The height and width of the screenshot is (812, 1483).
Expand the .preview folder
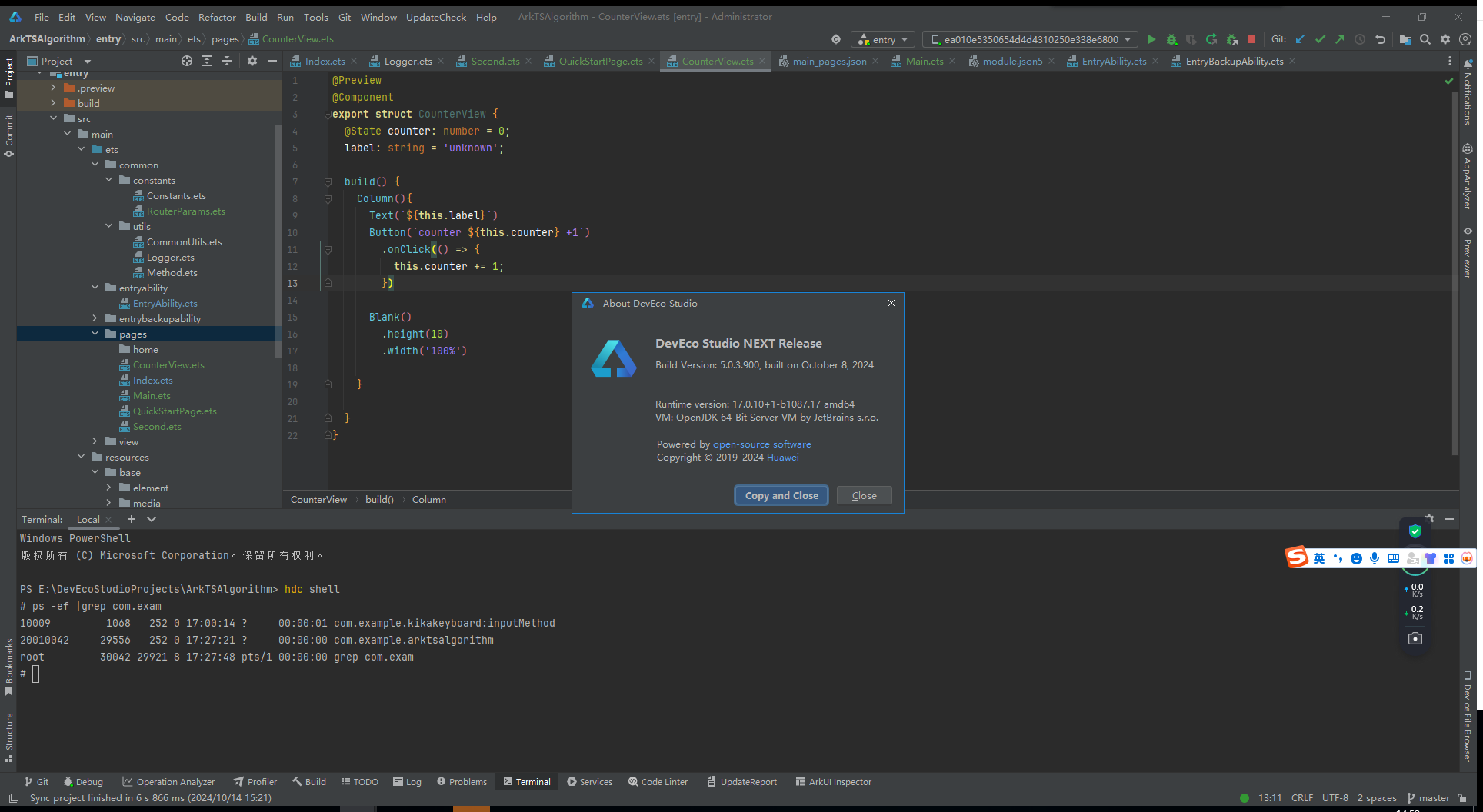[53, 88]
